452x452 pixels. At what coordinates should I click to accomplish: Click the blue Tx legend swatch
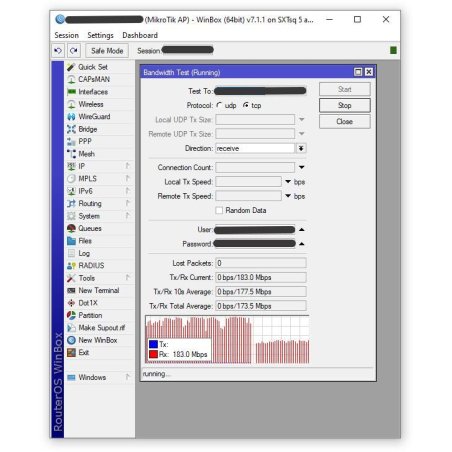153,344
